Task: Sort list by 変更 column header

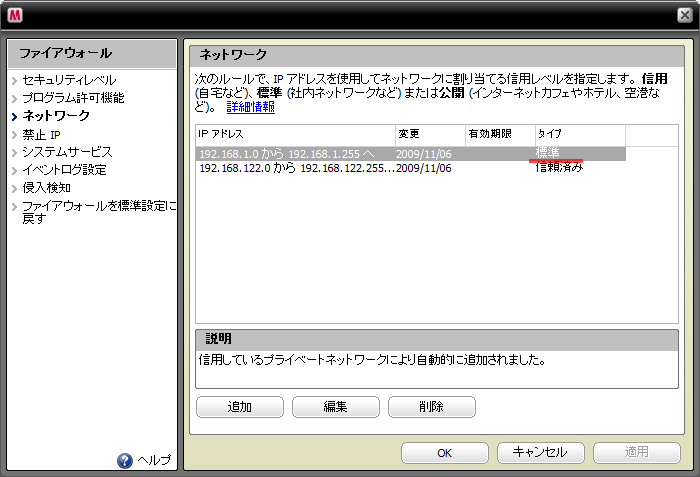Action: click(x=429, y=134)
